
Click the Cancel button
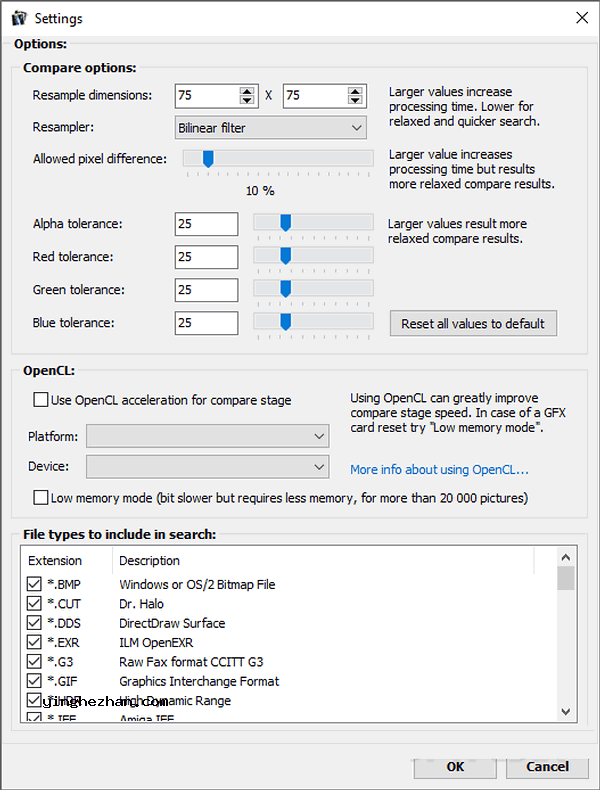click(x=547, y=766)
